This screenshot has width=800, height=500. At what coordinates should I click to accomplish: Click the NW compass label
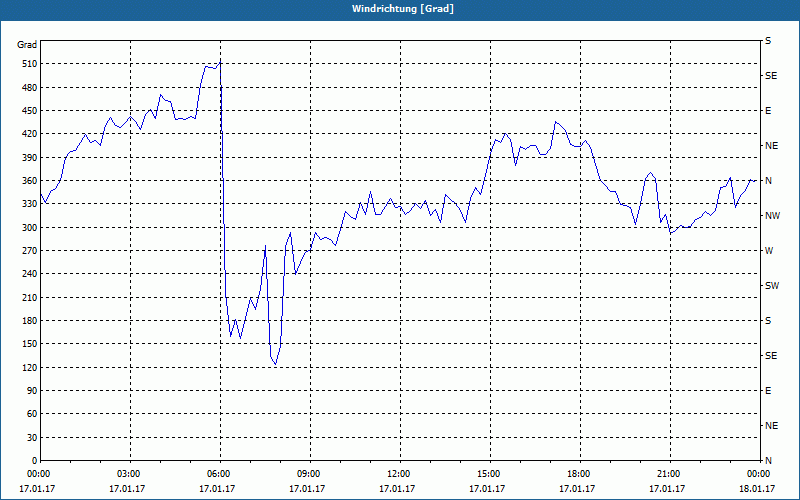point(773,216)
